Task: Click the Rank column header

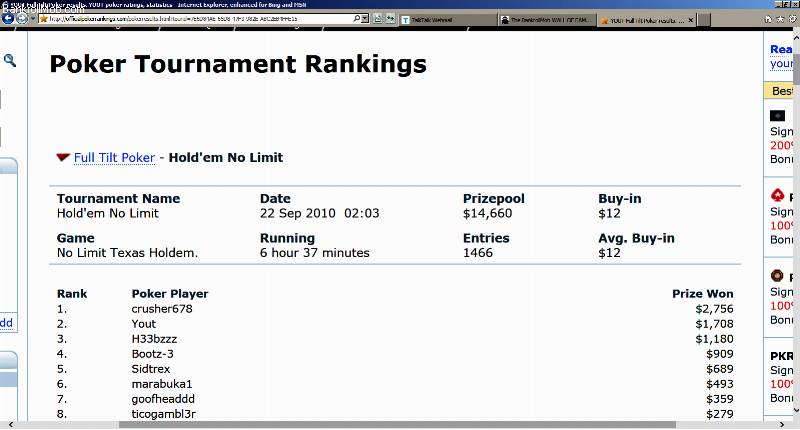Action: (72, 294)
